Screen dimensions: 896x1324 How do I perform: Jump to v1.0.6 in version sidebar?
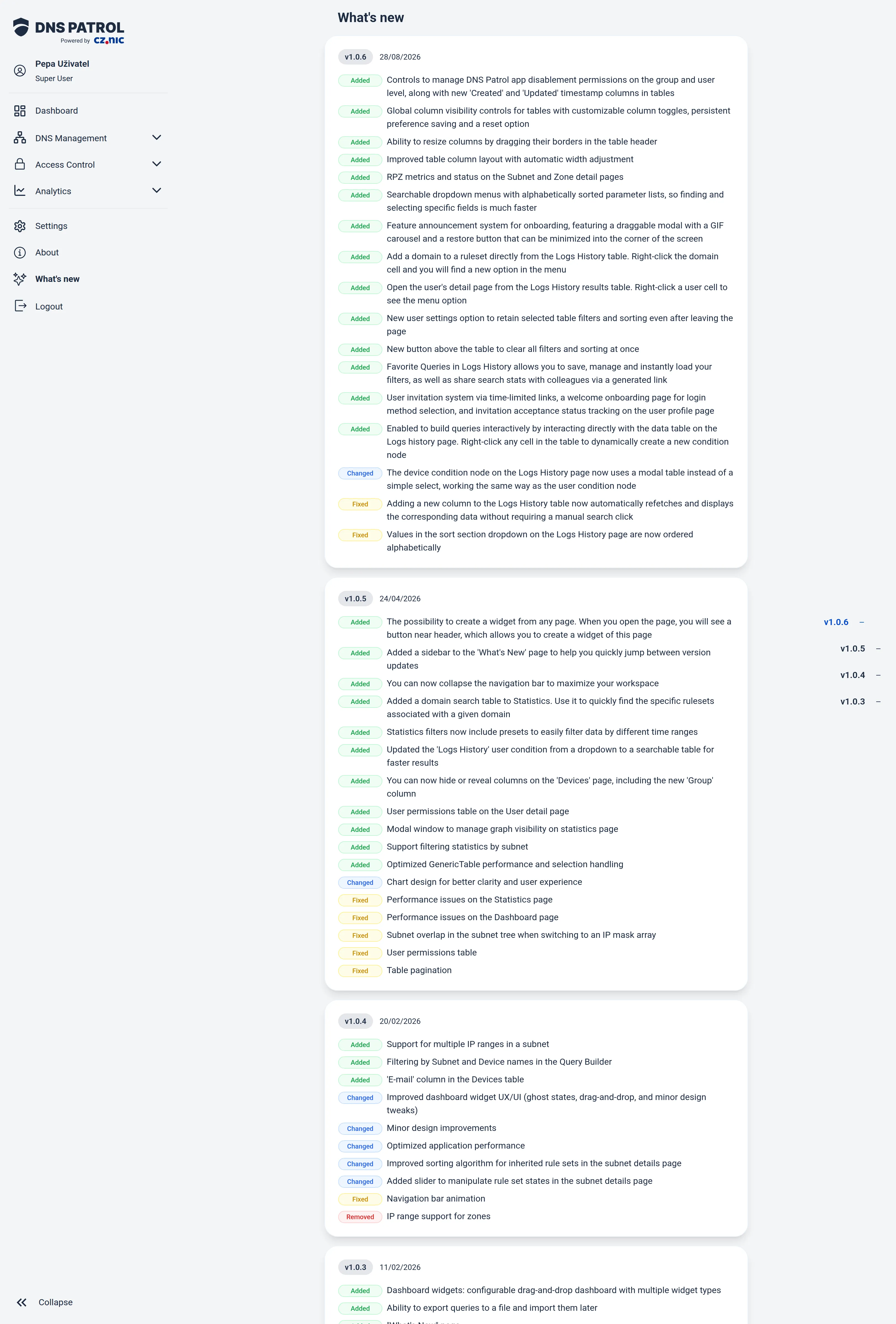(836, 622)
